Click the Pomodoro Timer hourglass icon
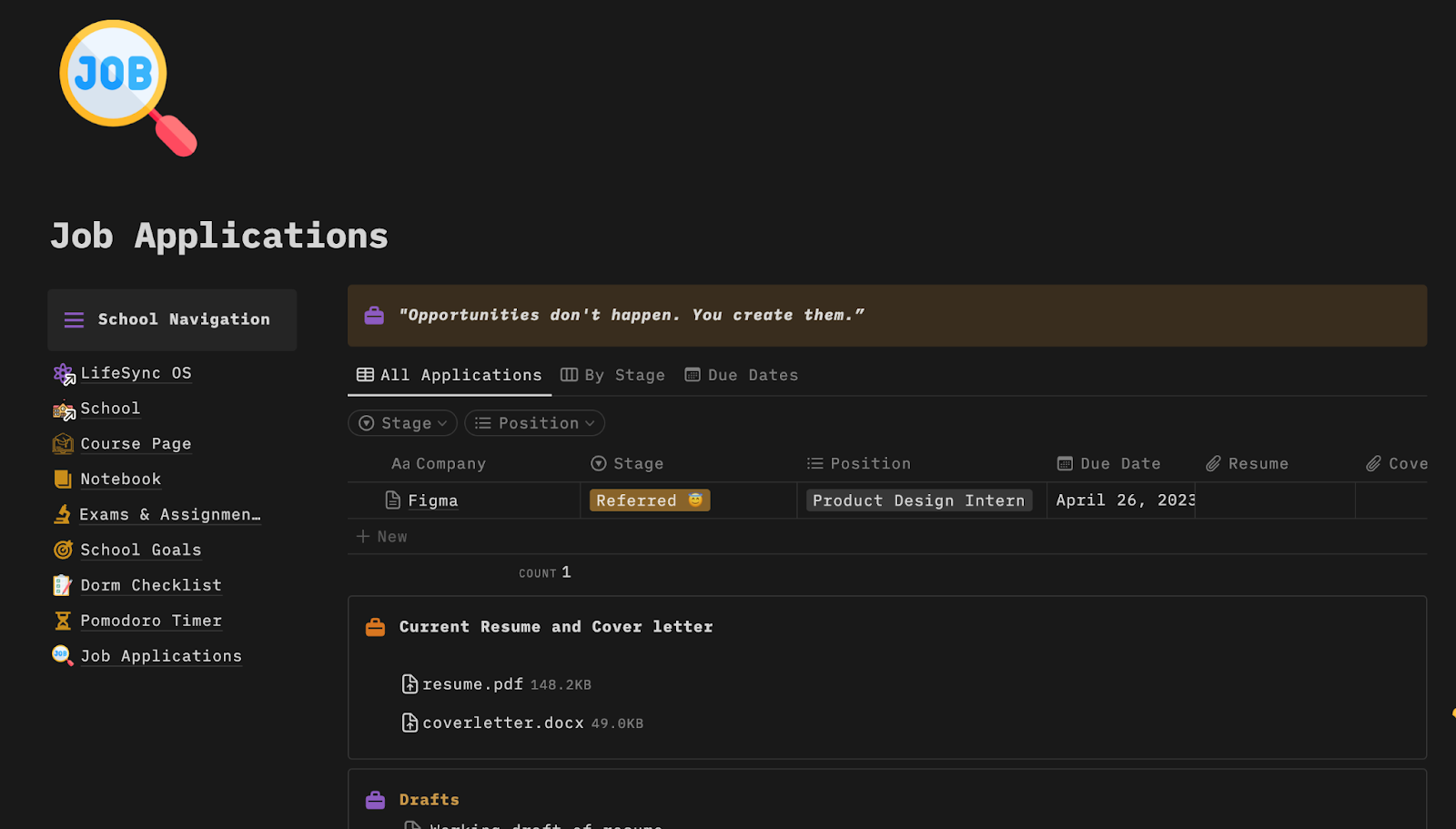Screen dimensions: 1456x829 [x=63, y=621]
